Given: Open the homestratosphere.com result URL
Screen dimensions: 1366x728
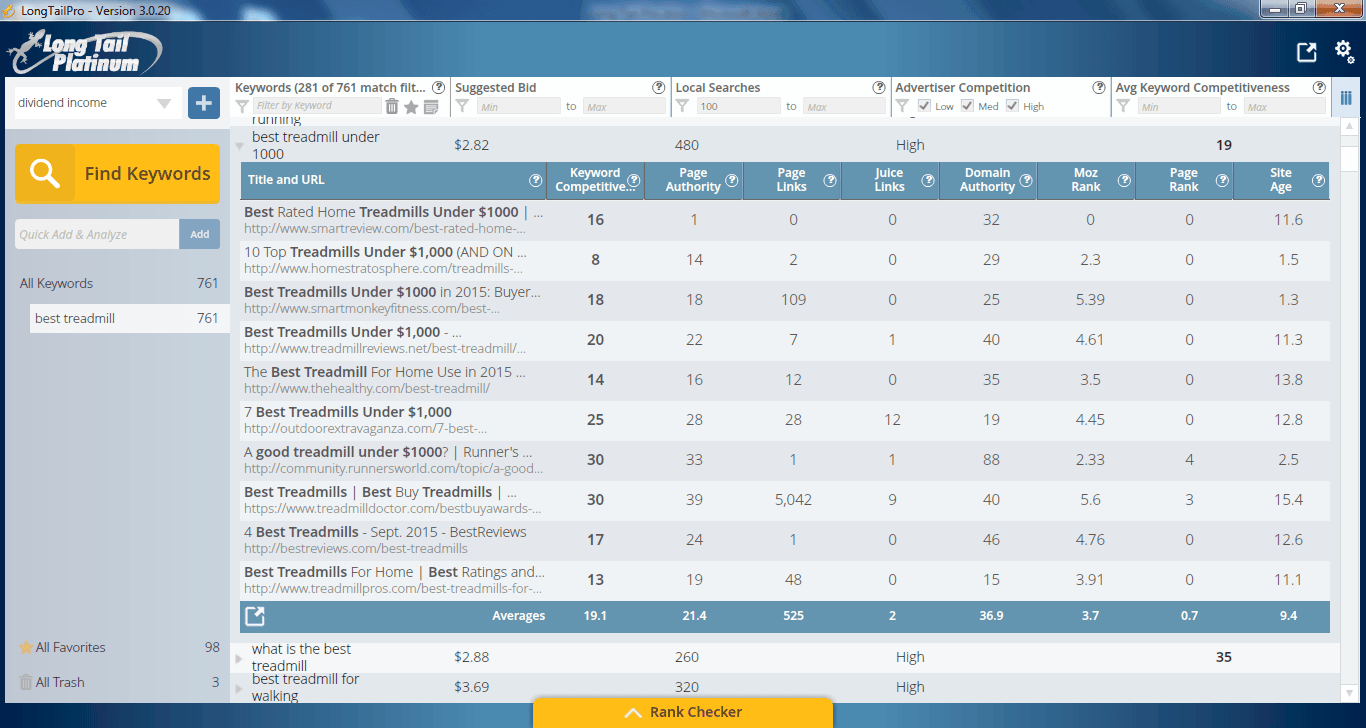Looking at the screenshot, I should 385,269.
